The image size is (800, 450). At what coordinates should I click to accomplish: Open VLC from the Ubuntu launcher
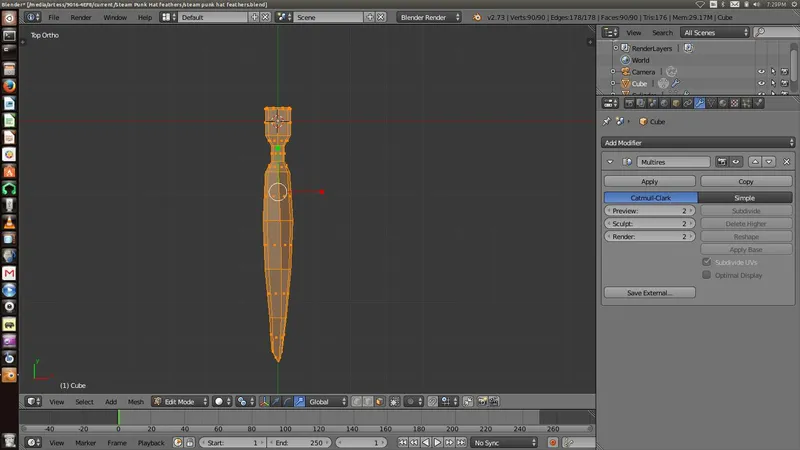point(9,222)
